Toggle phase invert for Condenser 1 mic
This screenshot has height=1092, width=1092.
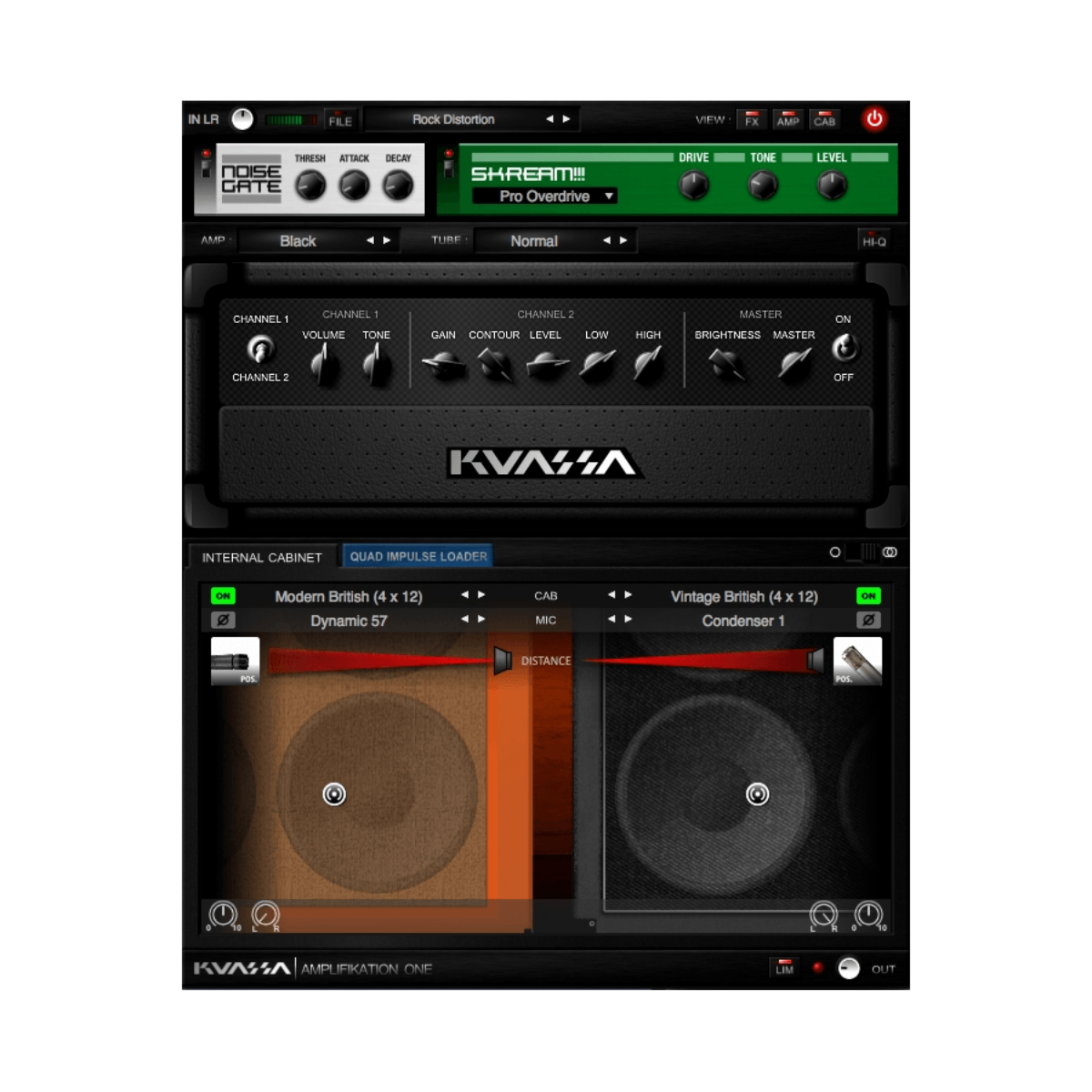point(868,620)
